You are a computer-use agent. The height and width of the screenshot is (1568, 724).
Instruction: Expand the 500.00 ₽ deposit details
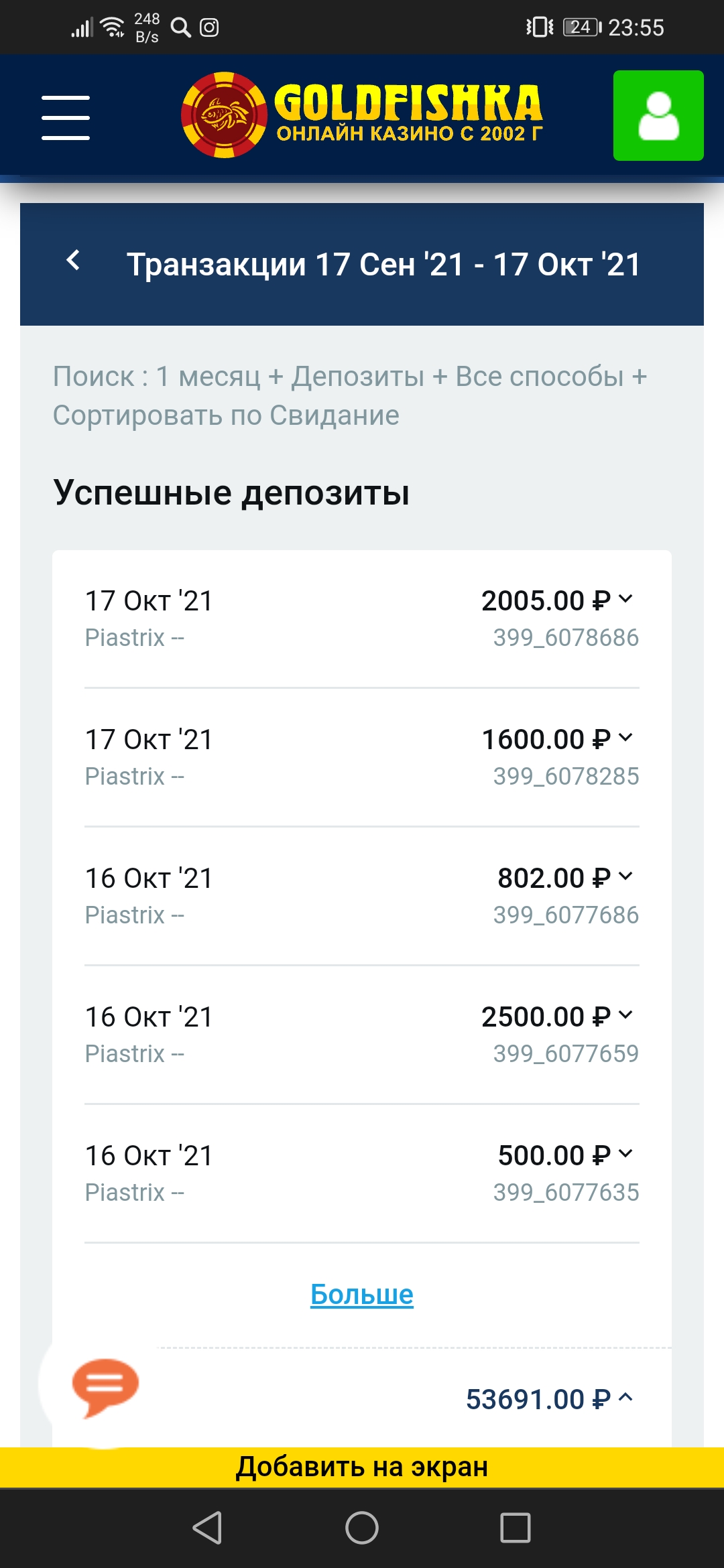coord(625,1154)
